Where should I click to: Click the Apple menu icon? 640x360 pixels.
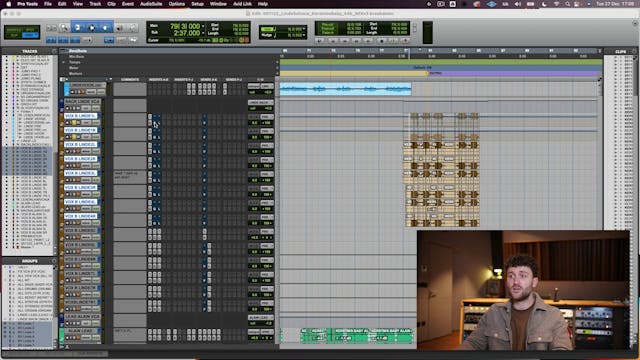(8, 4)
